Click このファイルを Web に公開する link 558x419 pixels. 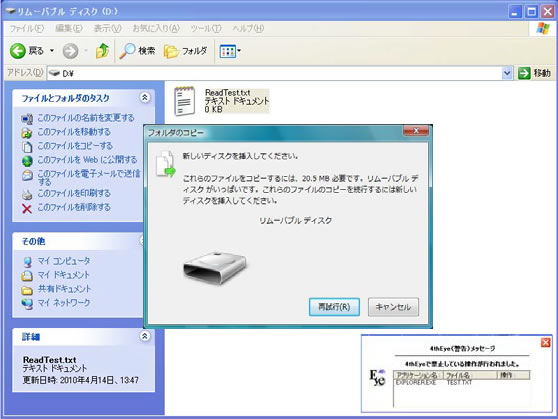[87, 159]
